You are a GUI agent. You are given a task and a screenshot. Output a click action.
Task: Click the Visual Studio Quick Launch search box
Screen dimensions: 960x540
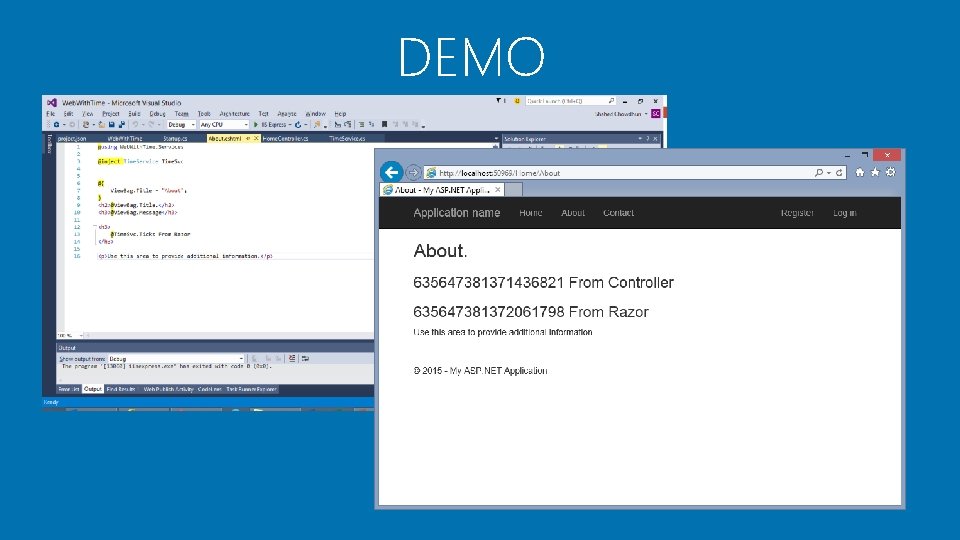[x=570, y=101]
